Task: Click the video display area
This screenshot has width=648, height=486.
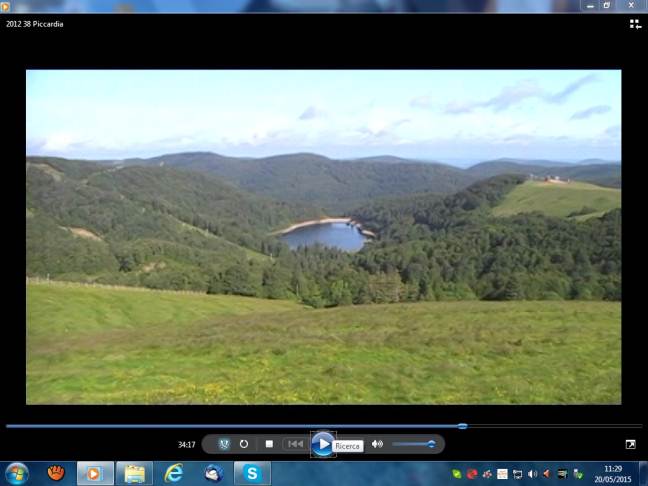Action: (323, 236)
